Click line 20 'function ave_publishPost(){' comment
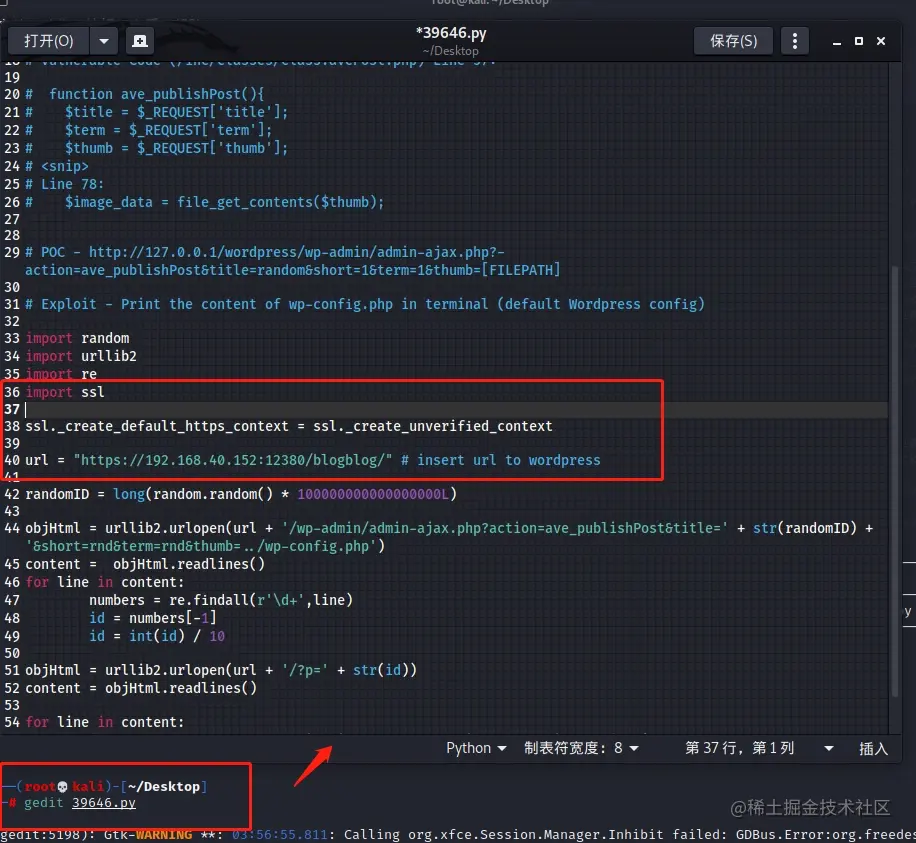The image size is (916, 843). (145, 94)
